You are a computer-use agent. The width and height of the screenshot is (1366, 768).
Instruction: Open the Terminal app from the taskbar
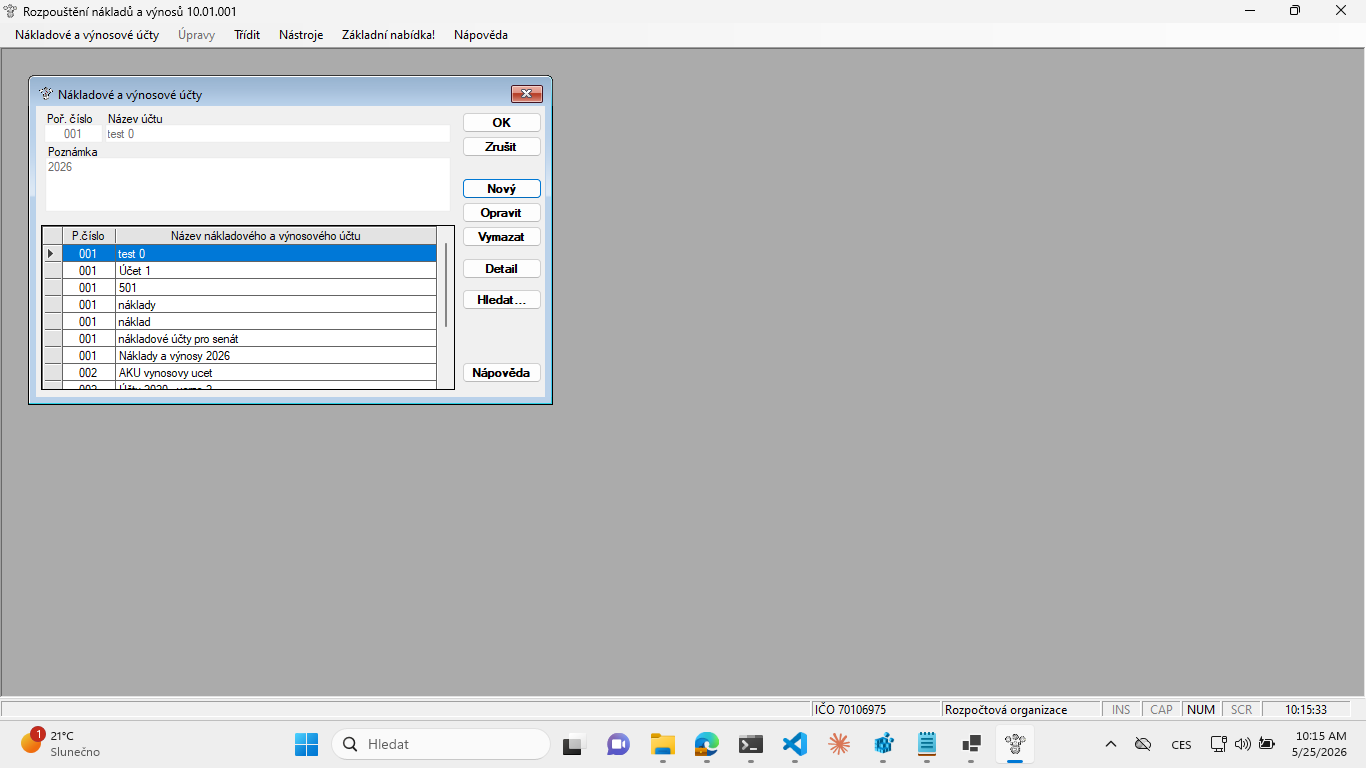pos(751,744)
